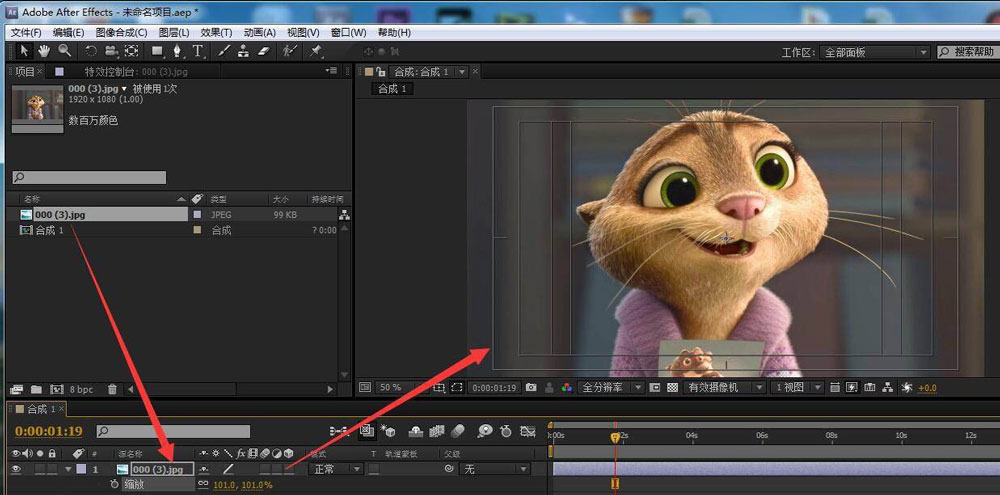Delete selected item with trash icon
The width and height of the screenshot is (1000, 495).
click(112, 388)
